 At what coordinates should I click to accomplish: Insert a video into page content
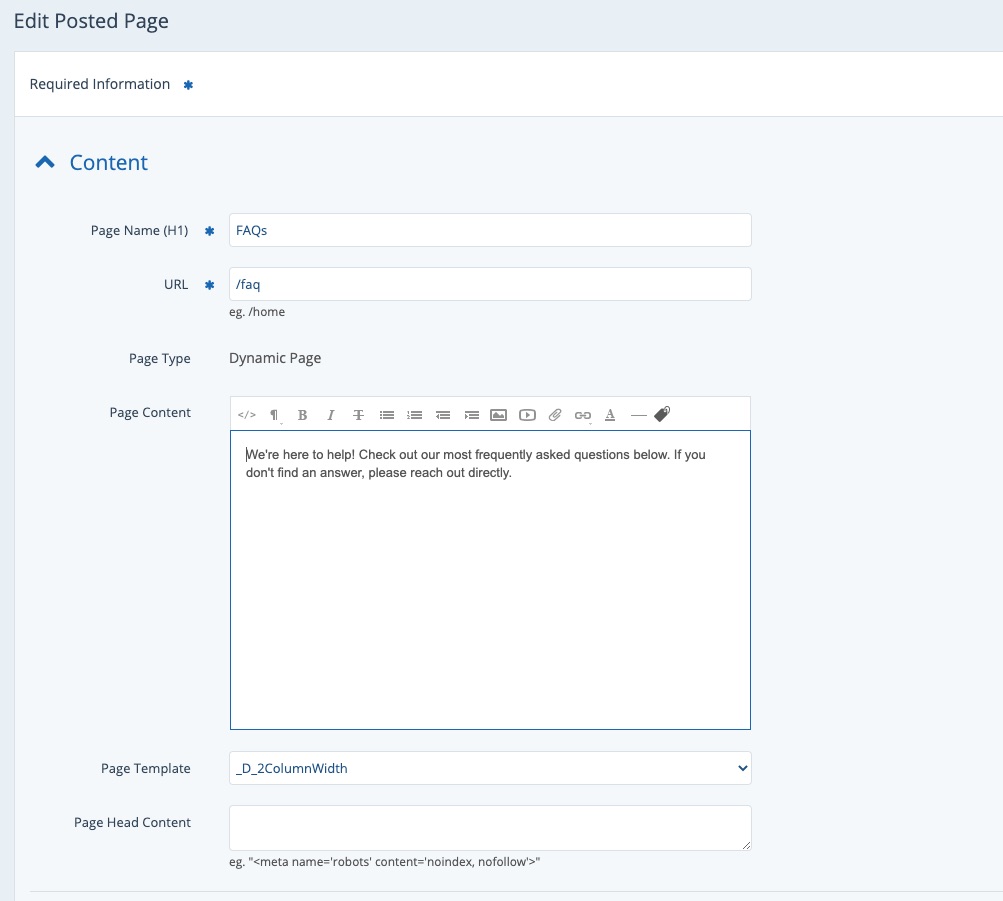(x=527, y=415)
